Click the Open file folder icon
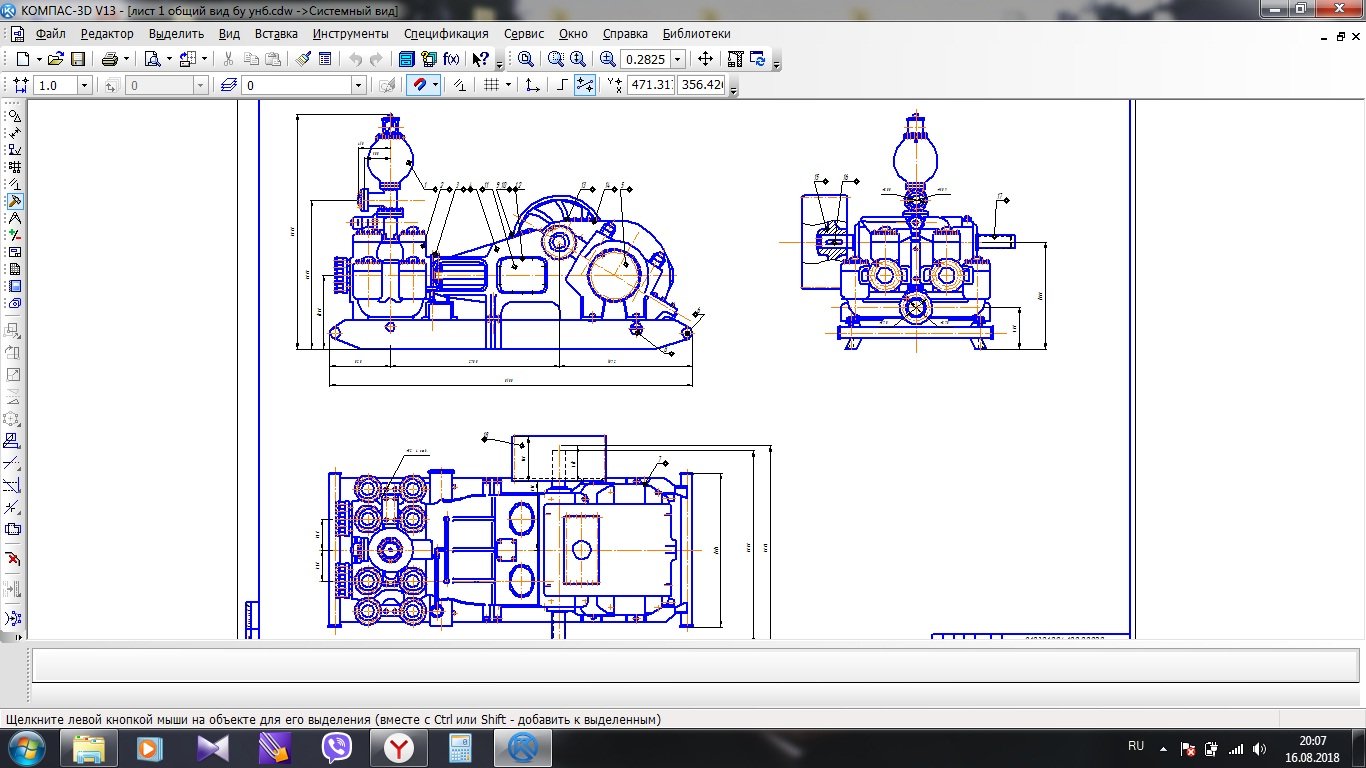This screenshot has width=1366, height=768. 56,59
